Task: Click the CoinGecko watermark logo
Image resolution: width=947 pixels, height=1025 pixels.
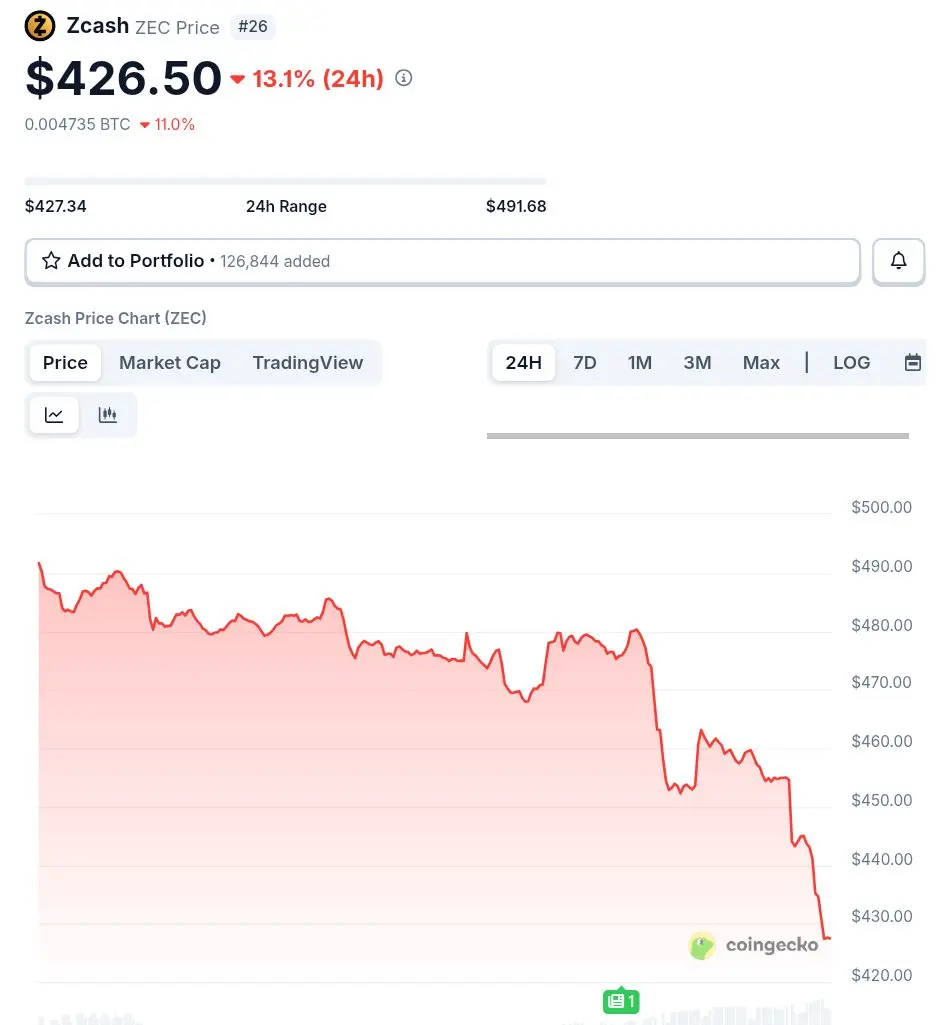Action: point(754,945)
